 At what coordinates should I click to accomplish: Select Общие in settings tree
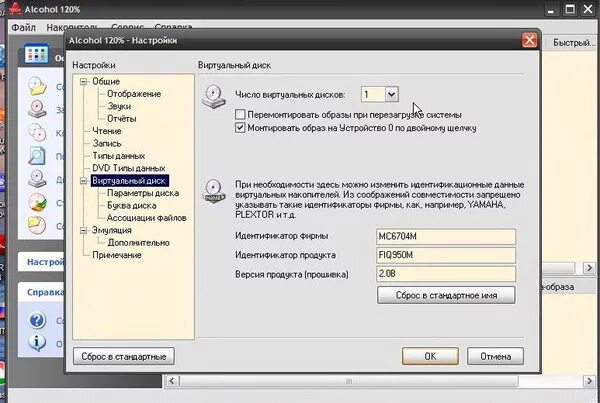pyautogui.click(x=106, y=82)
